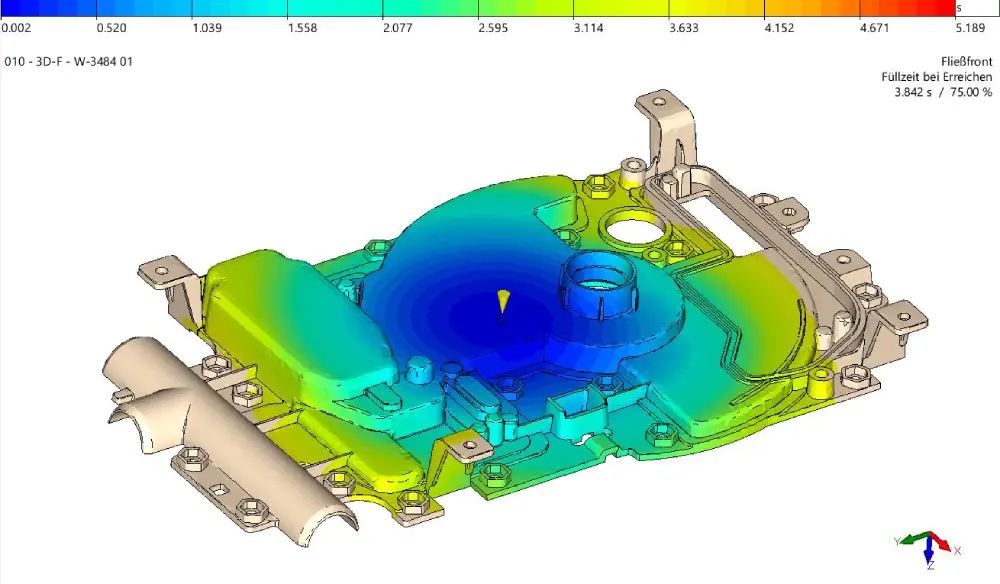The image size is (1000, 584).
Task: Click the circular hole in the yellow-green area
Action: click(x=634, y=226)
